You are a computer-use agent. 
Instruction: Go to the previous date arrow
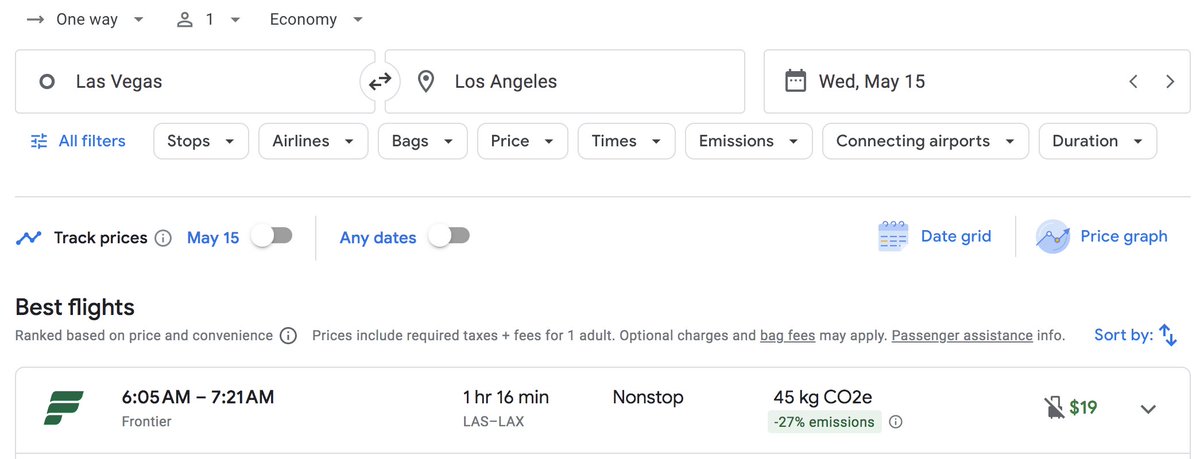tap(1133, 82)
